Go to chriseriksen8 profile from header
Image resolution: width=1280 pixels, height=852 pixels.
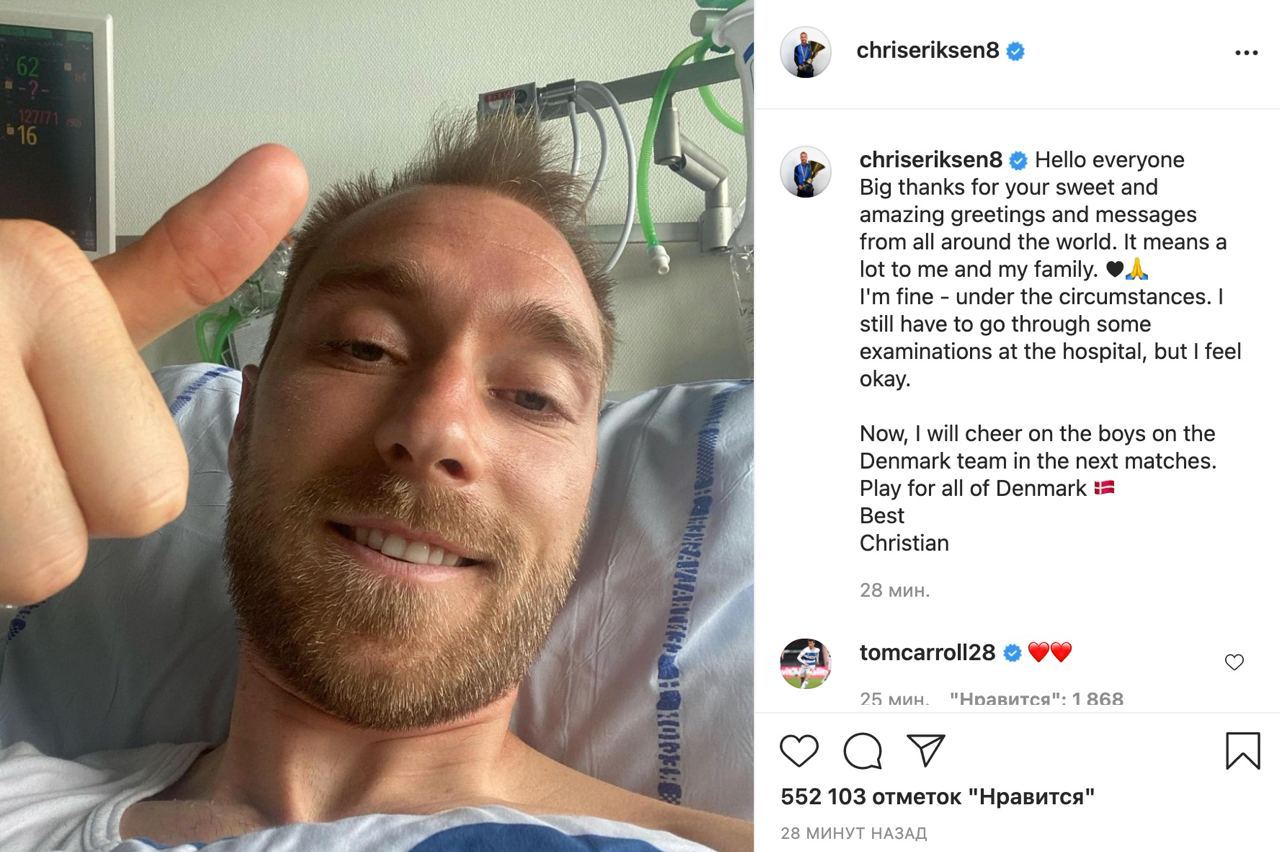[x=928, y=51]
